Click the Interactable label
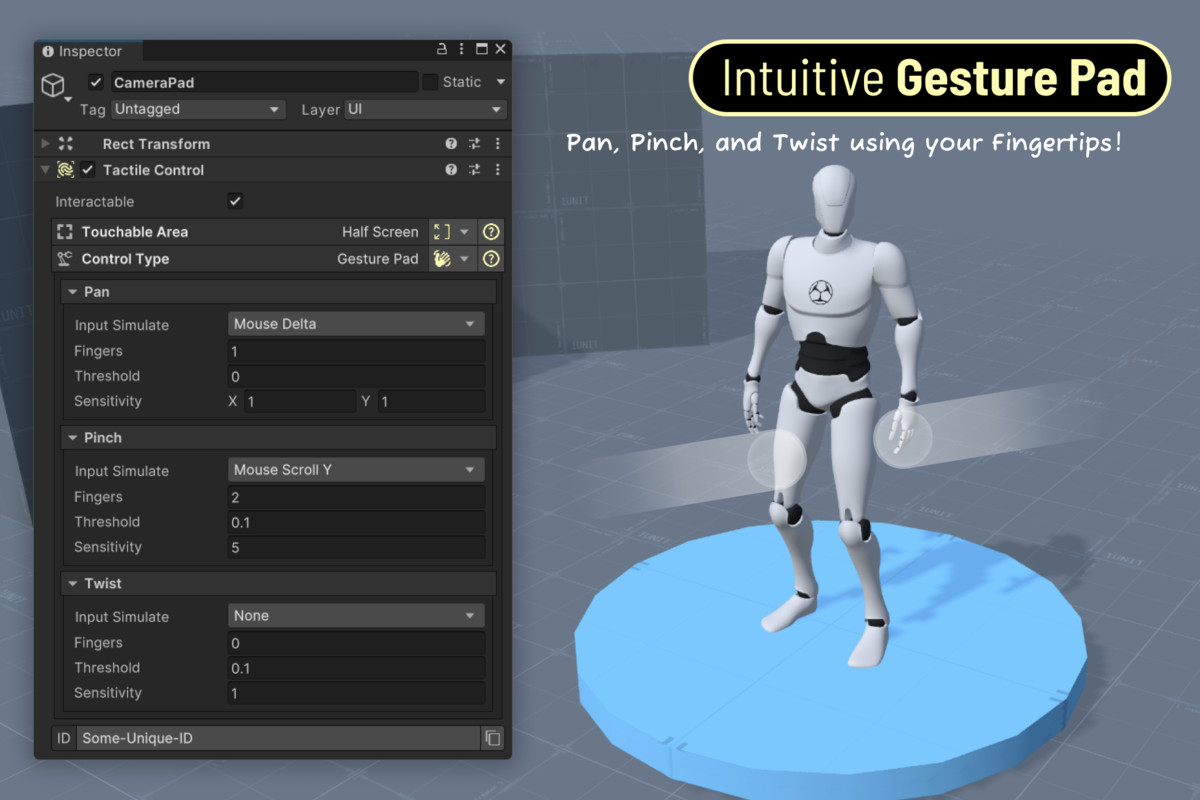Screen dimensions: 1200x800 tap(94, 201)
